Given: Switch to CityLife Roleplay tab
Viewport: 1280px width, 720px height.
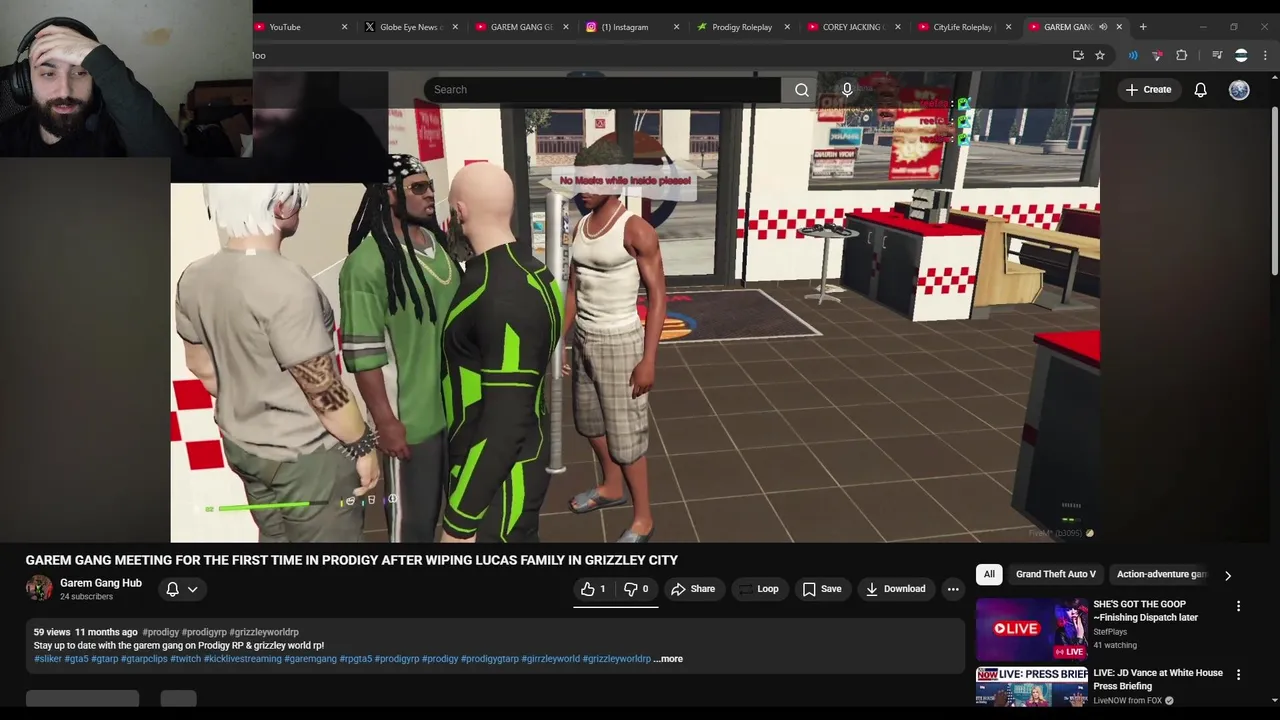Looking at the screenshot, I should pos(962,27).
